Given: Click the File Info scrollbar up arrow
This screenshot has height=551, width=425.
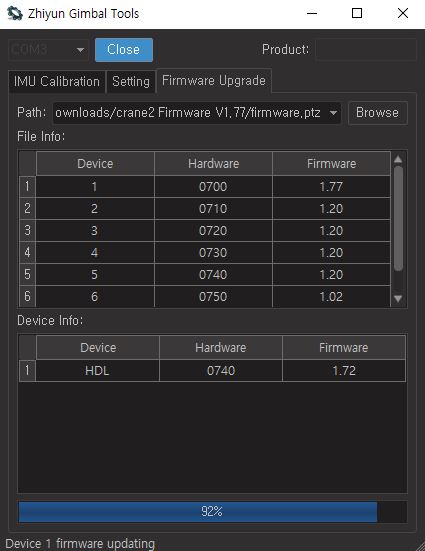Looking at the screenshot, I should click(x=398, y=159).
